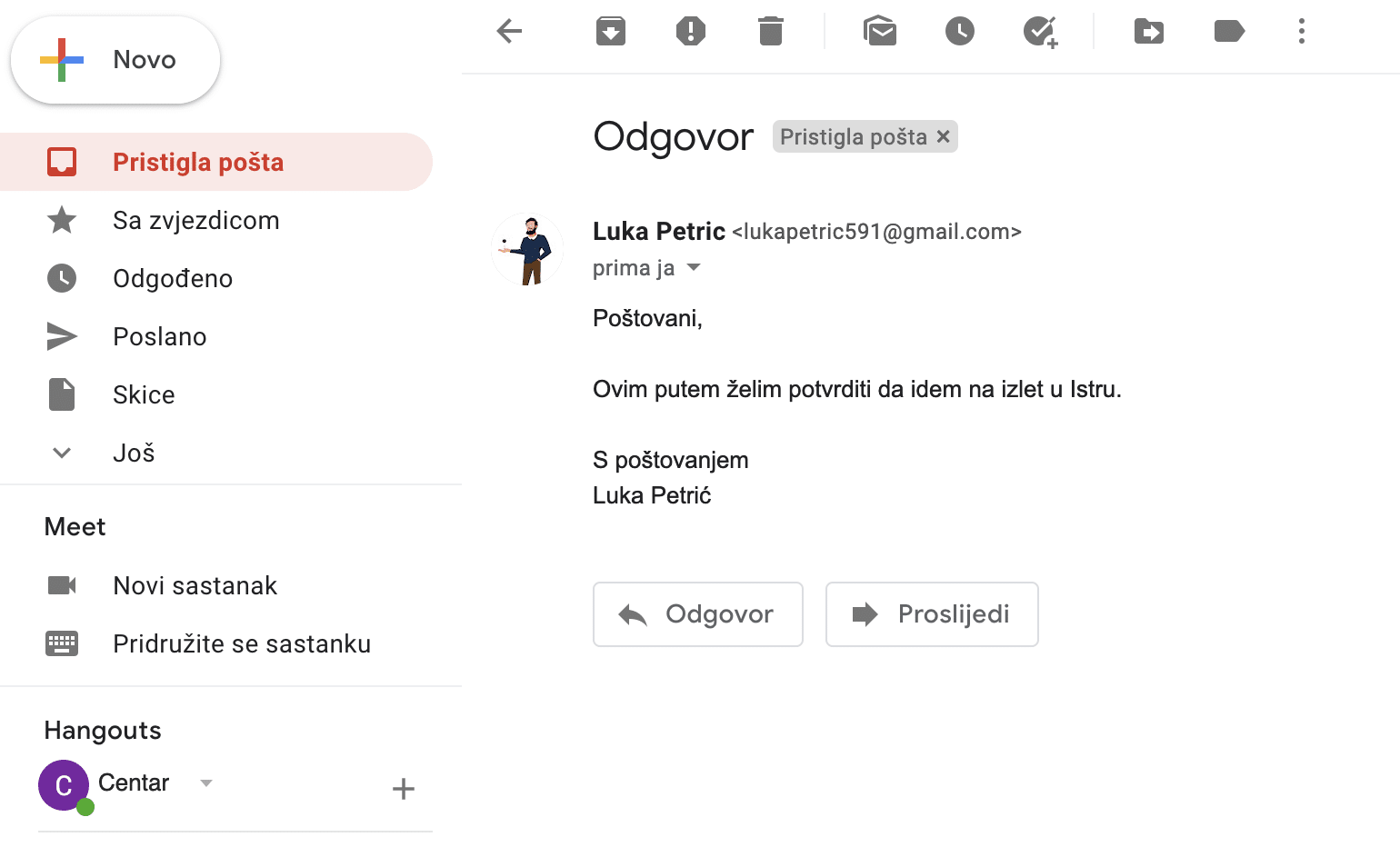Screen dimensions: 1400x847
Task: Click Luka Petric's profile picture
Action: point(527,250)
